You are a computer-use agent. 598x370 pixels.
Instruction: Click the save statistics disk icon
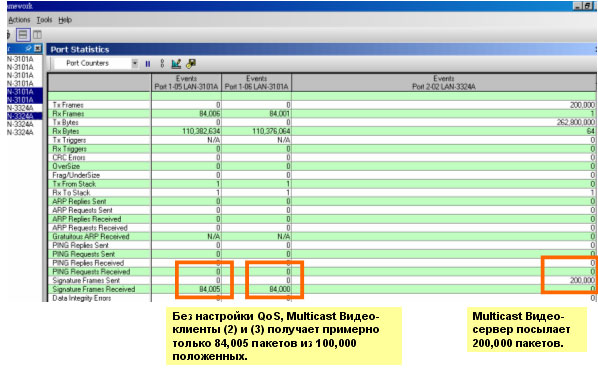[191, 64]
